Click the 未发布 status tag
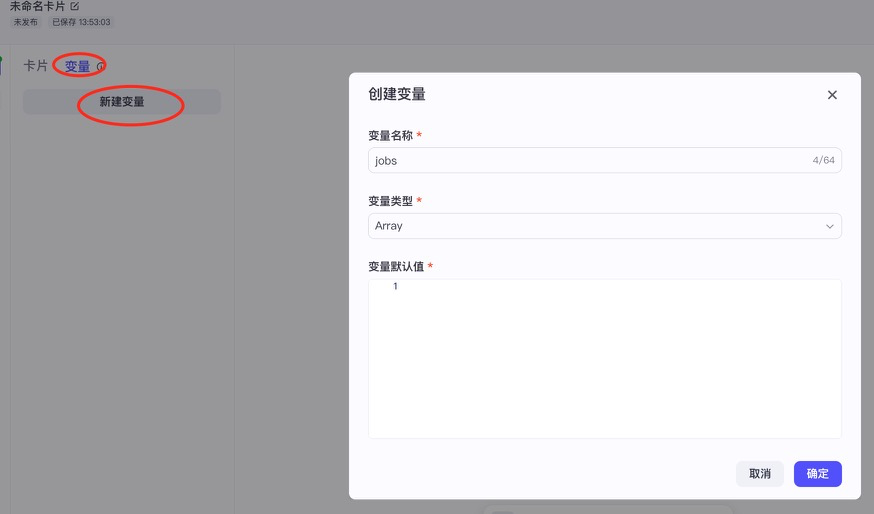The height and width of the screenshot is (514, 874). pyautogui.click(x=26, y=22)
